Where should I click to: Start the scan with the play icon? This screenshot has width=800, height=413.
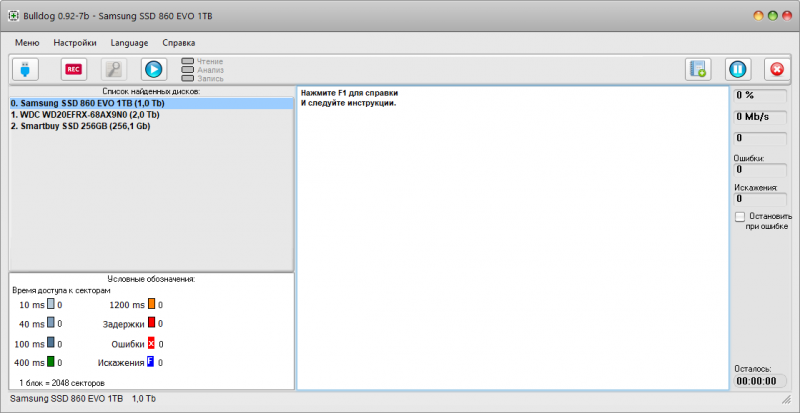tap(154, 69)
